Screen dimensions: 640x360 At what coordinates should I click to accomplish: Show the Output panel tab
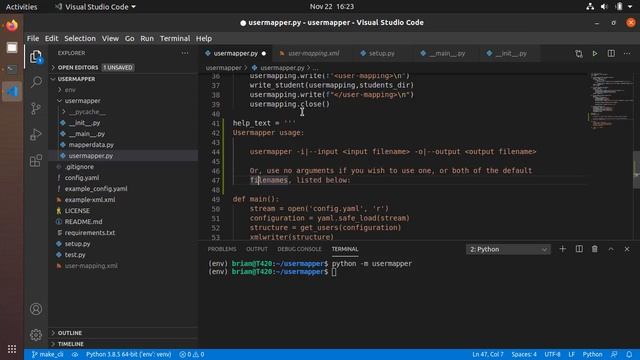click(x=257, y=249)
